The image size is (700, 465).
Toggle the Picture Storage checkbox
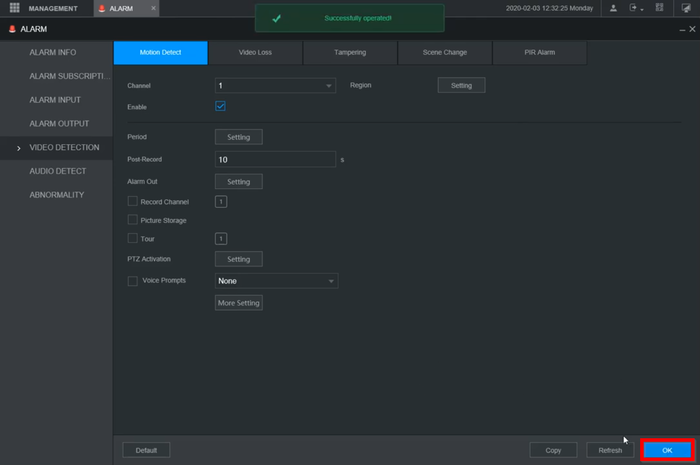tap(133, 220)
